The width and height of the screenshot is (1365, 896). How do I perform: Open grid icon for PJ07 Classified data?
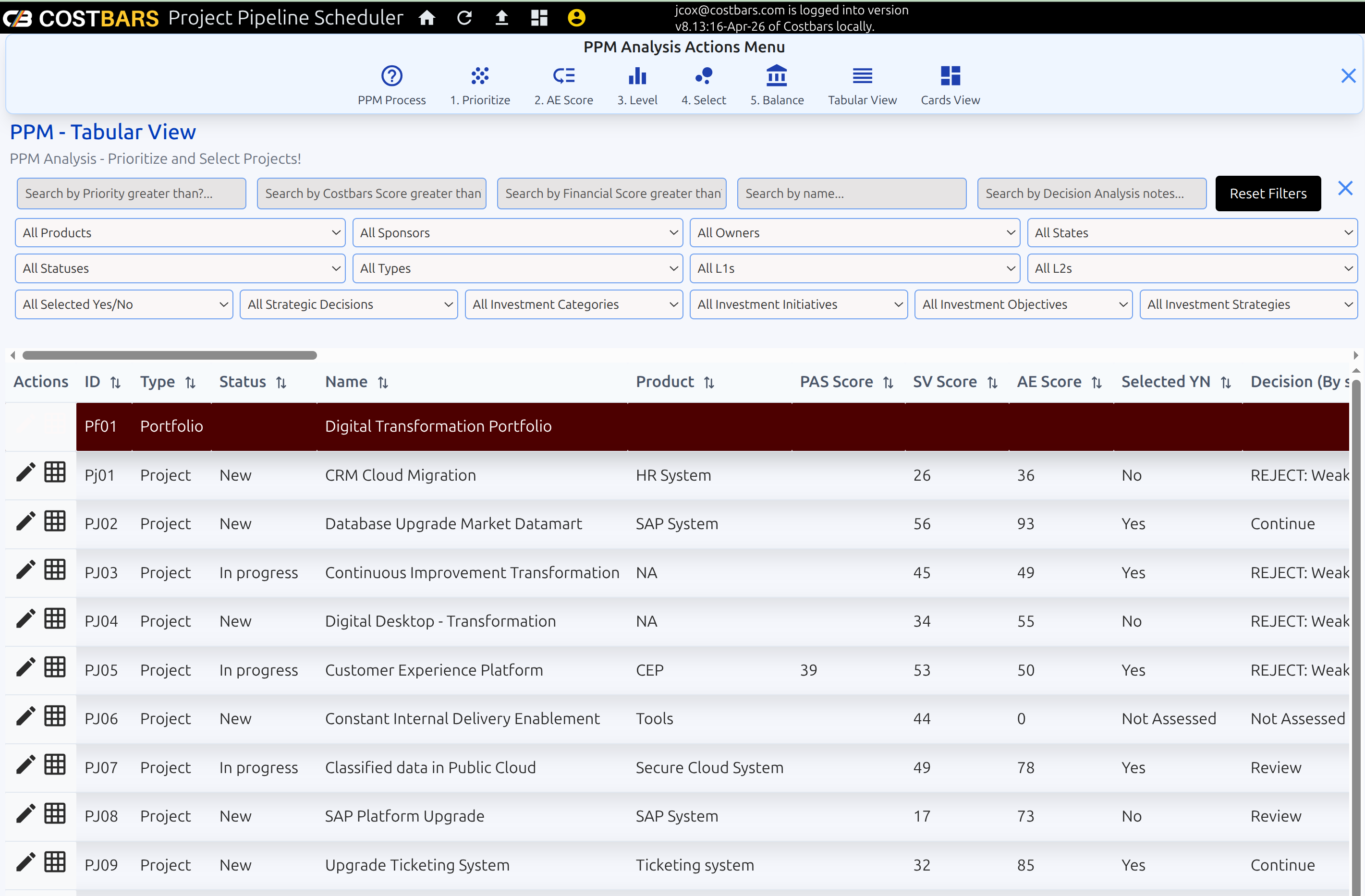[x=55, y=765]
